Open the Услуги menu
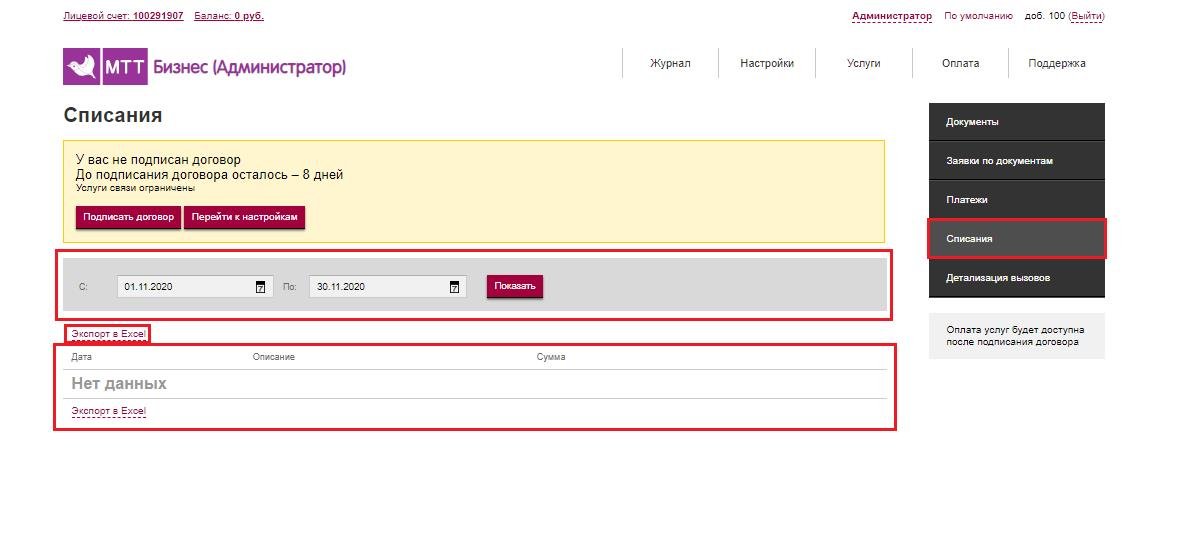The image size is (1199, 536). point(863,63)
